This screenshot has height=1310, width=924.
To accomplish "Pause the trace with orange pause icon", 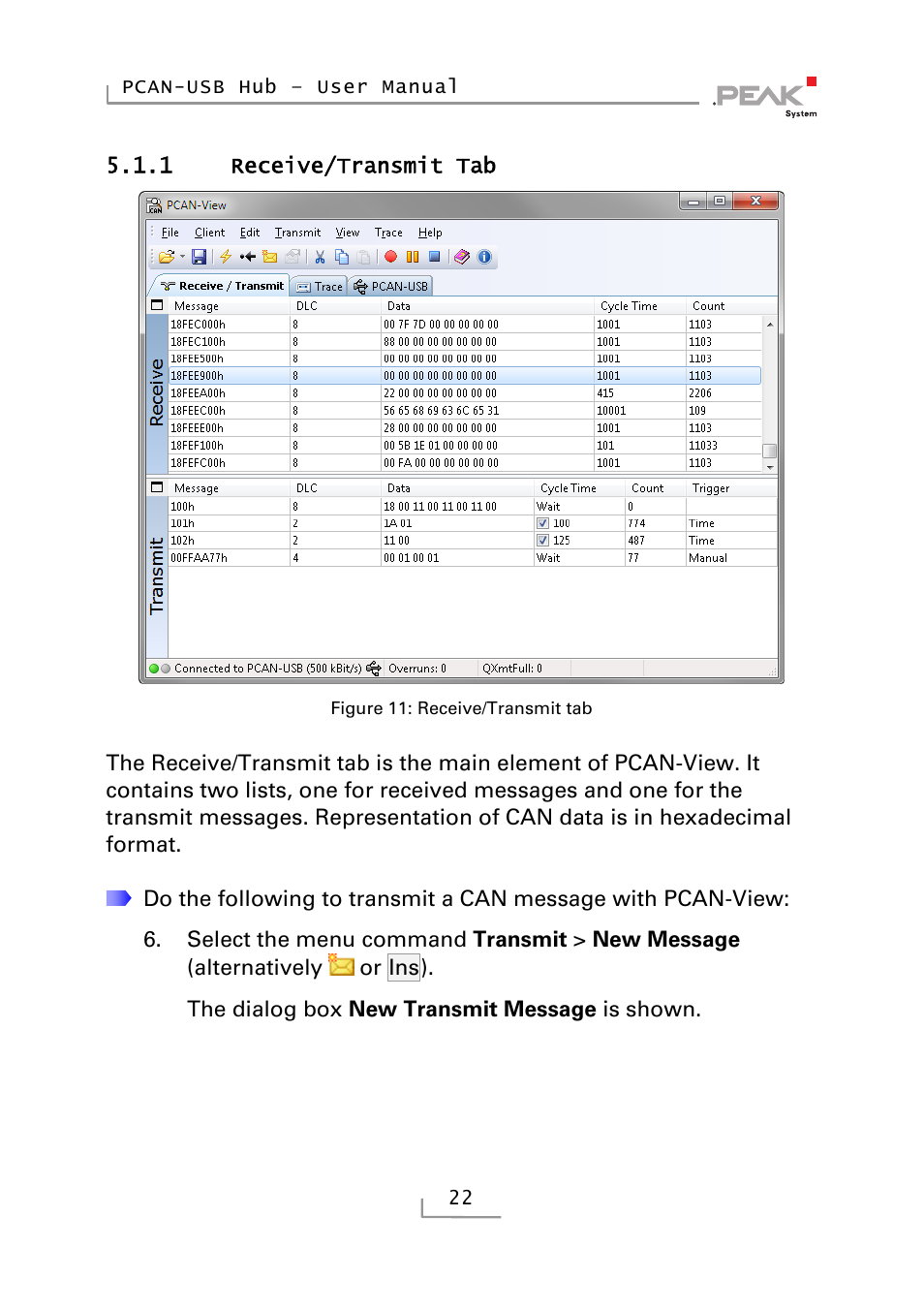I will (x=413, y=258).
